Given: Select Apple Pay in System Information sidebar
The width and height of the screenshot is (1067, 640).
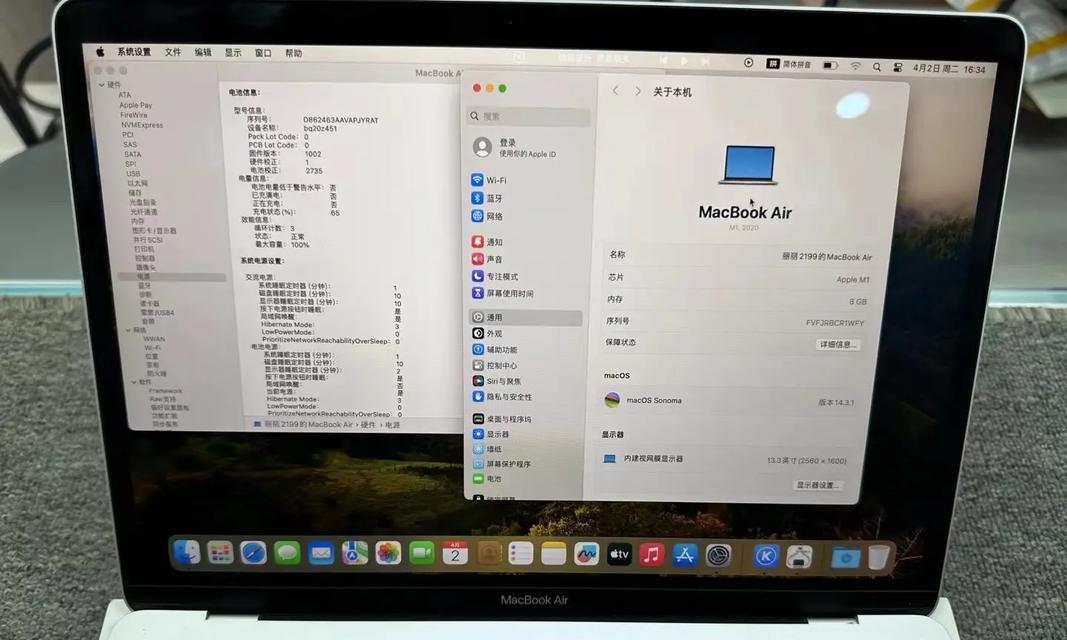Looking at the screenshot, I should (135, 105).
